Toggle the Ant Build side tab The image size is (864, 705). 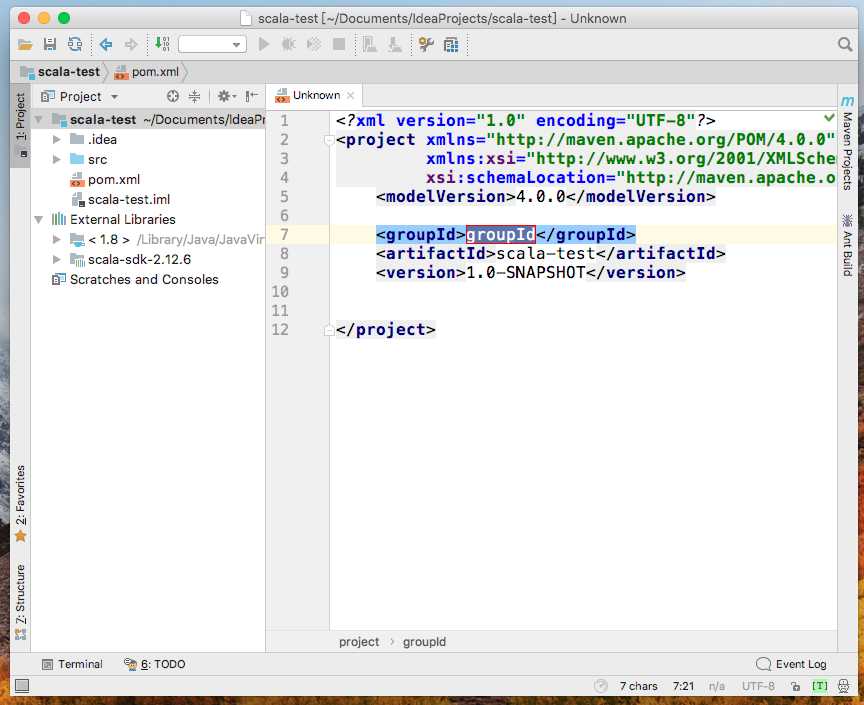point(847,245)
